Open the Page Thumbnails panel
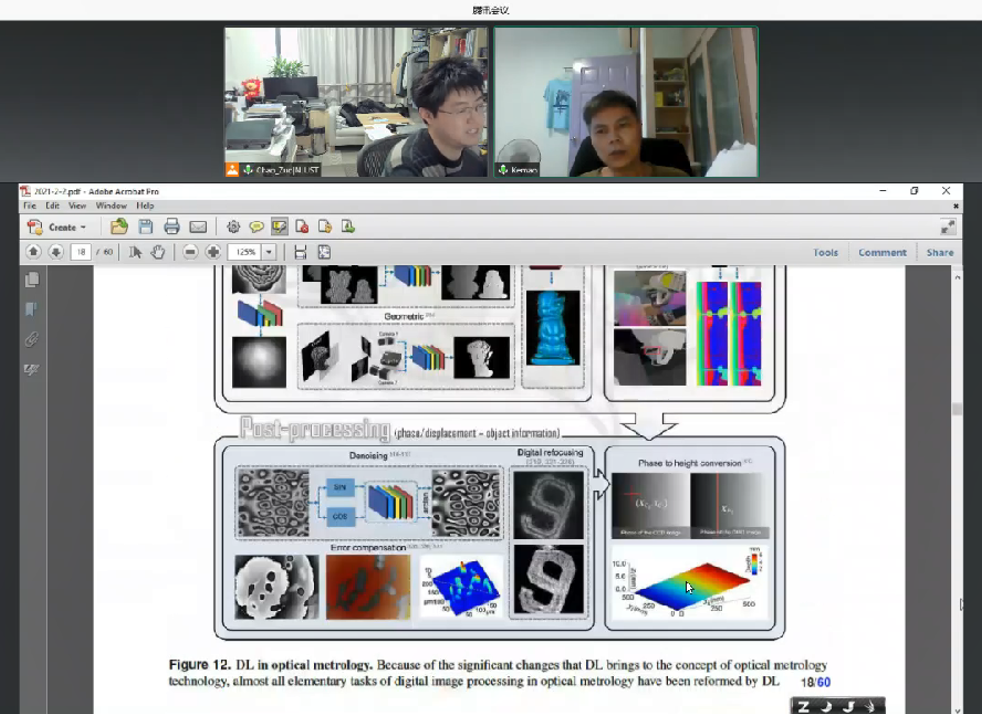982x714 pixels. point(32,281)
